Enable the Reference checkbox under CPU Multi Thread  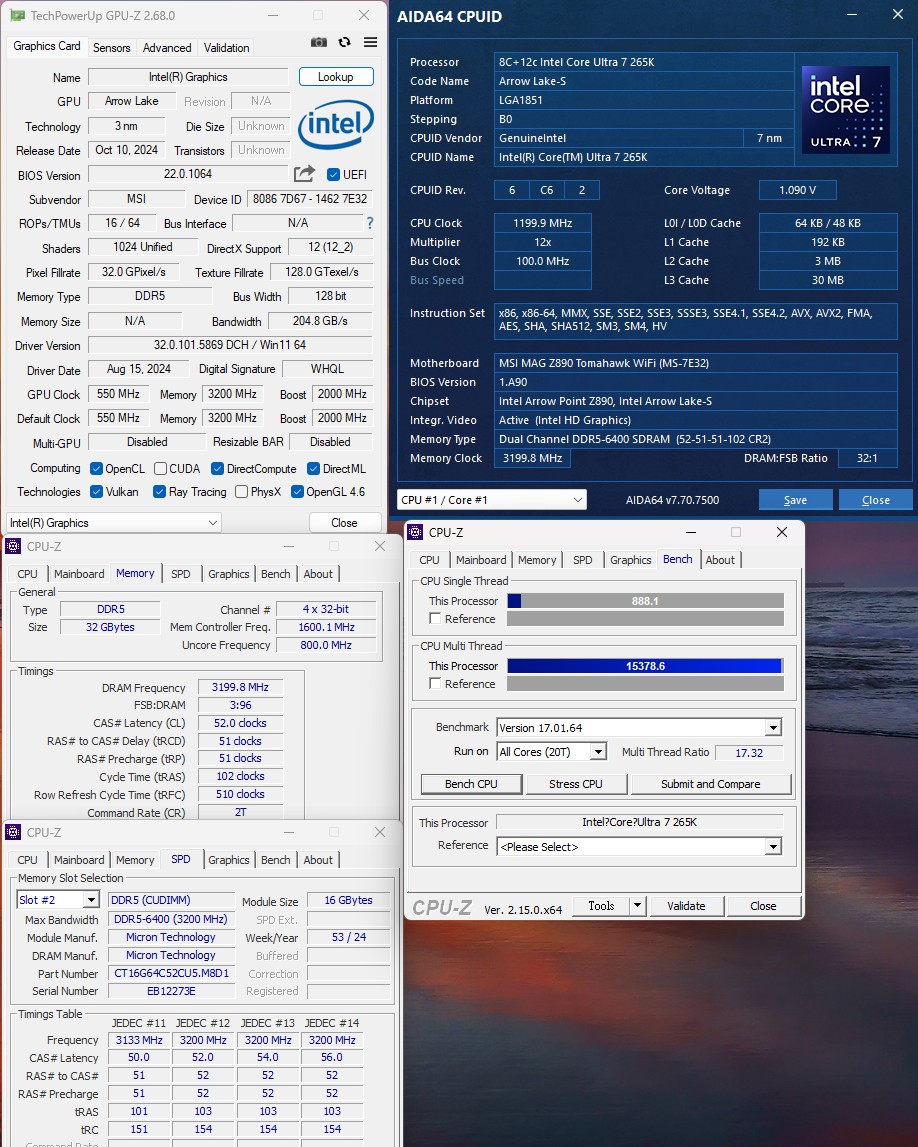coord(435,684)
